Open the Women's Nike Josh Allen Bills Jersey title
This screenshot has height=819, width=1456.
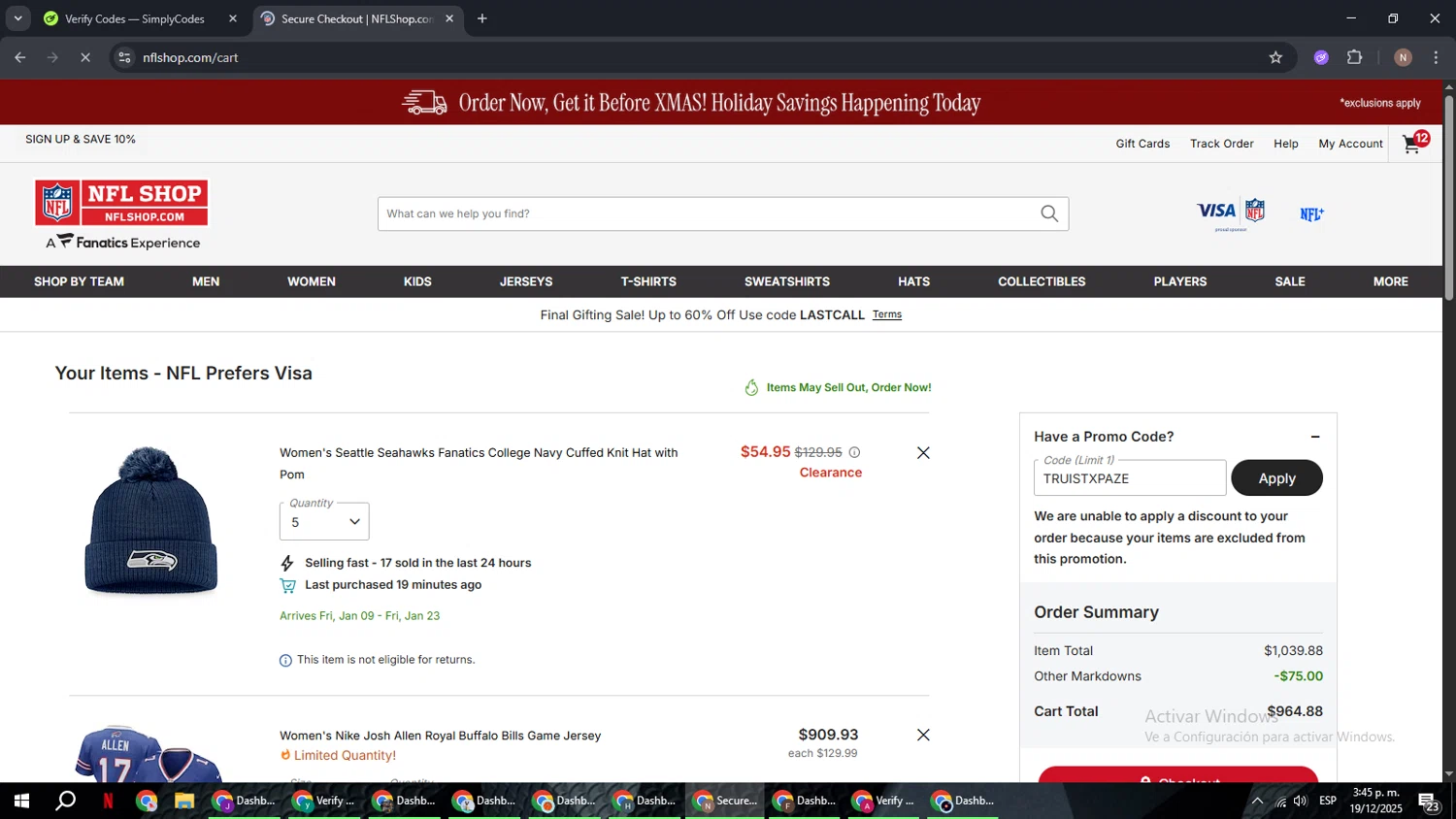(440, 736)
